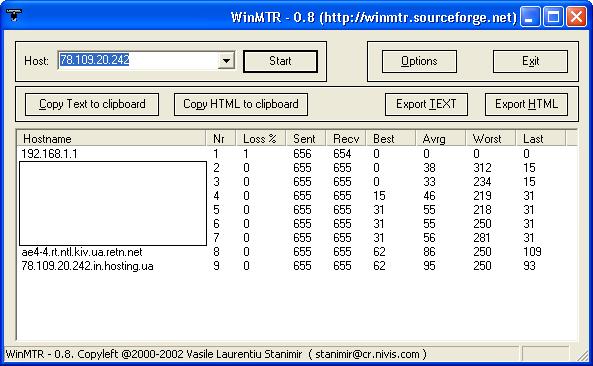Click the Worst column header
Screen dimensions: 593x366
pyautogui.click(x=491, y=139)
